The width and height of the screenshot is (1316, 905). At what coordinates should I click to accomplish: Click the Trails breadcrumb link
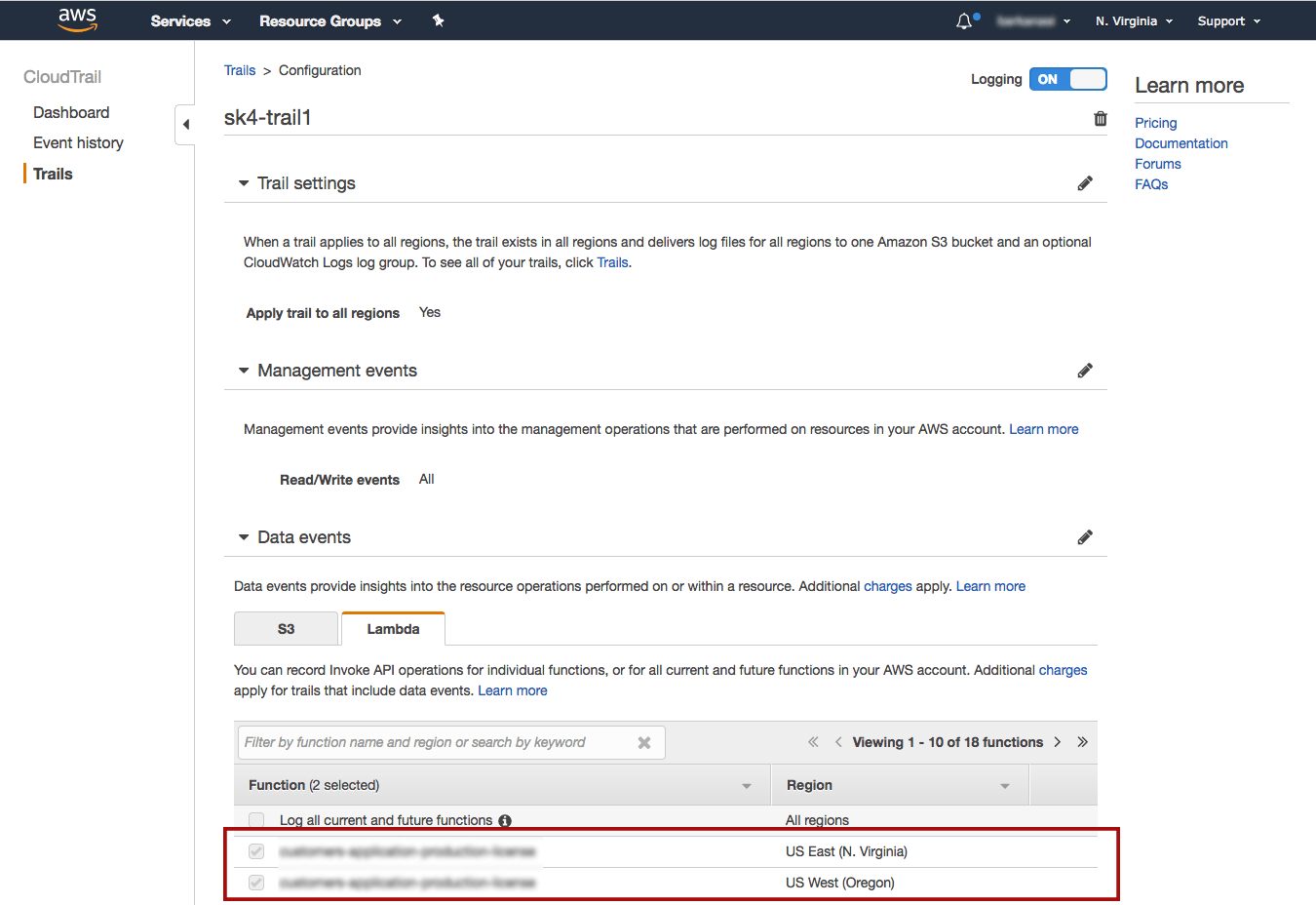pos(240,70)
